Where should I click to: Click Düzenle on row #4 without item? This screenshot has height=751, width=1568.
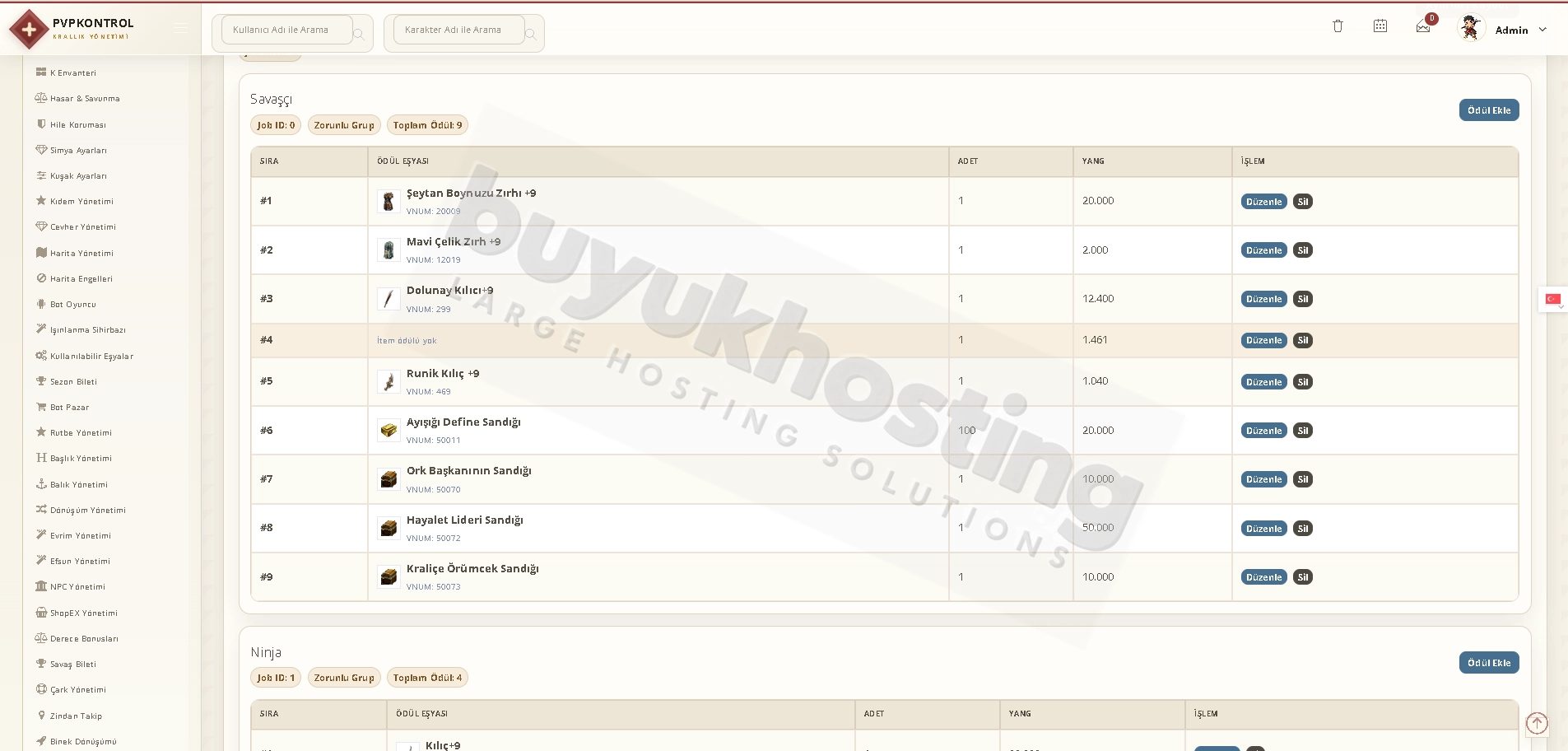pos(1263,340)
